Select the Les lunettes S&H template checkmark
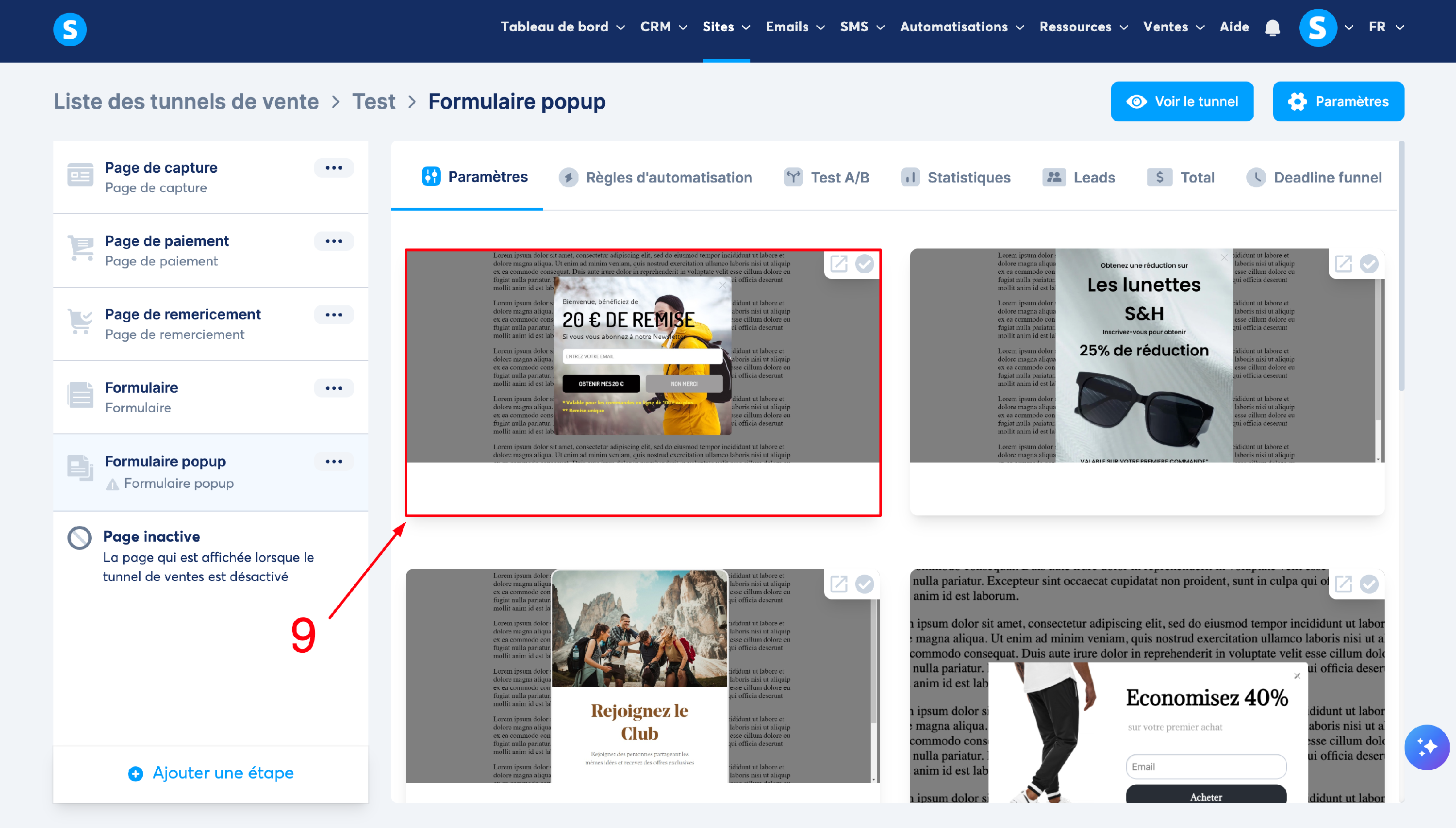Viewport: 1456px width, 828px height. click(x=1369, y=264)
